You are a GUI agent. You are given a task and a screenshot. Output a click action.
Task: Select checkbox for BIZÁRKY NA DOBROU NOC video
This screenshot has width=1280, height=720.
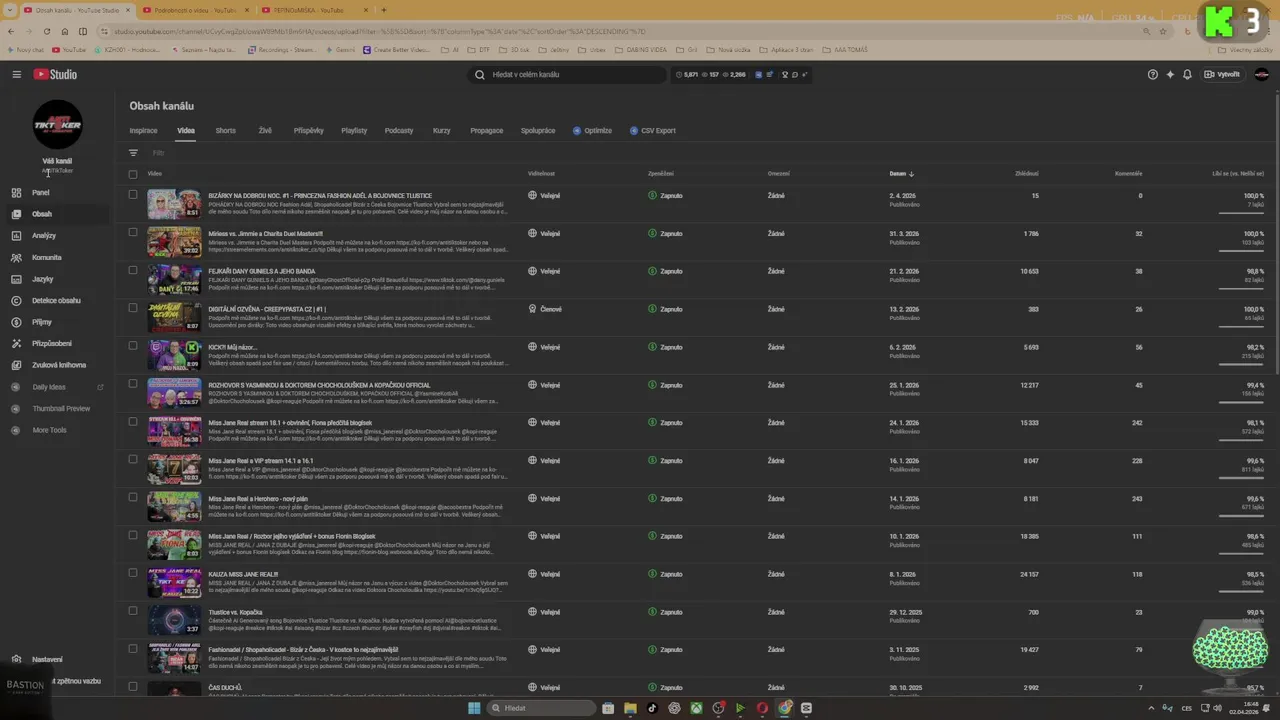point(132,195)
